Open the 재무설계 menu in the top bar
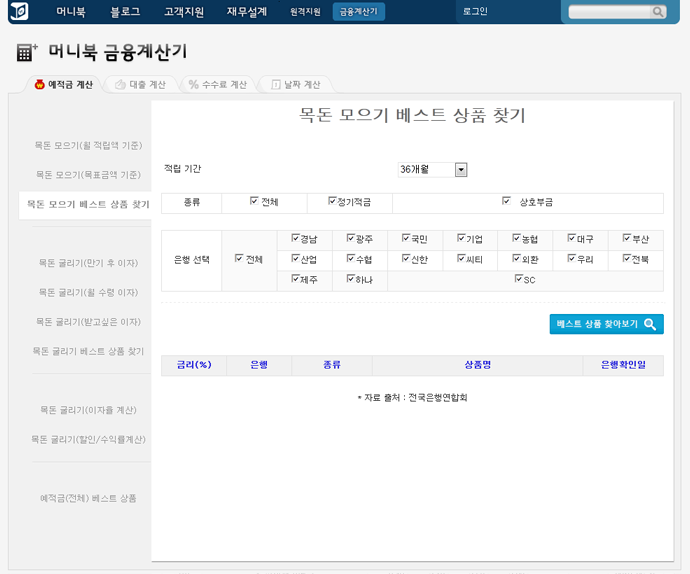This screenshot has height=574, width=690. coord(246,11)
